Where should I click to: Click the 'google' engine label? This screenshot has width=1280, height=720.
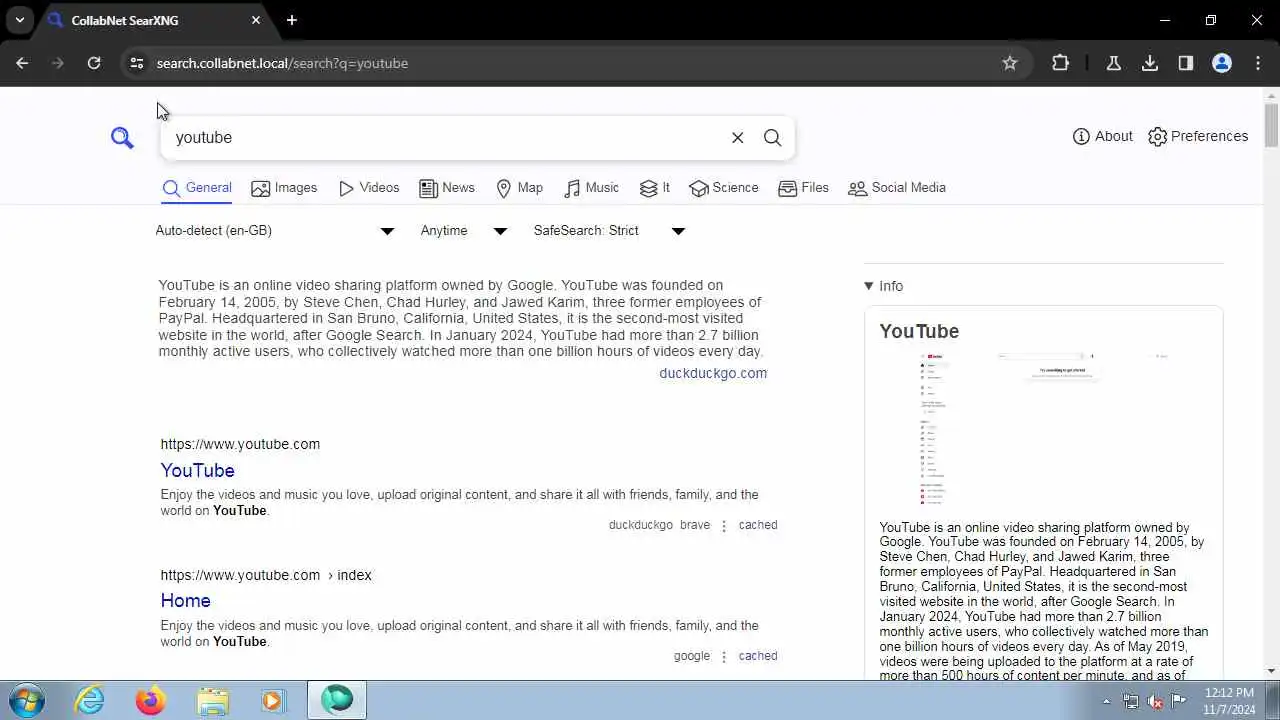pos(692,656)
